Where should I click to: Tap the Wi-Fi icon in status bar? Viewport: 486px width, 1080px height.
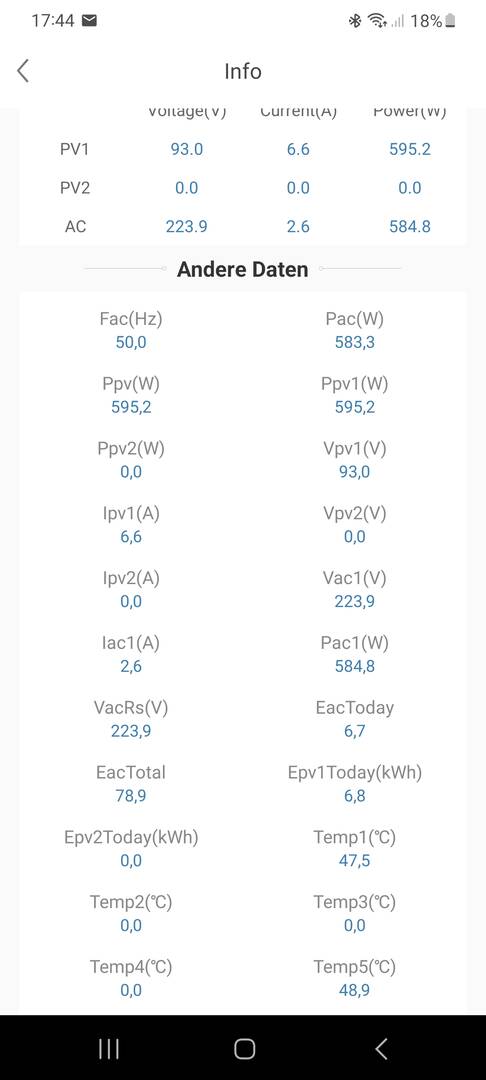click(x=377, y=21)
